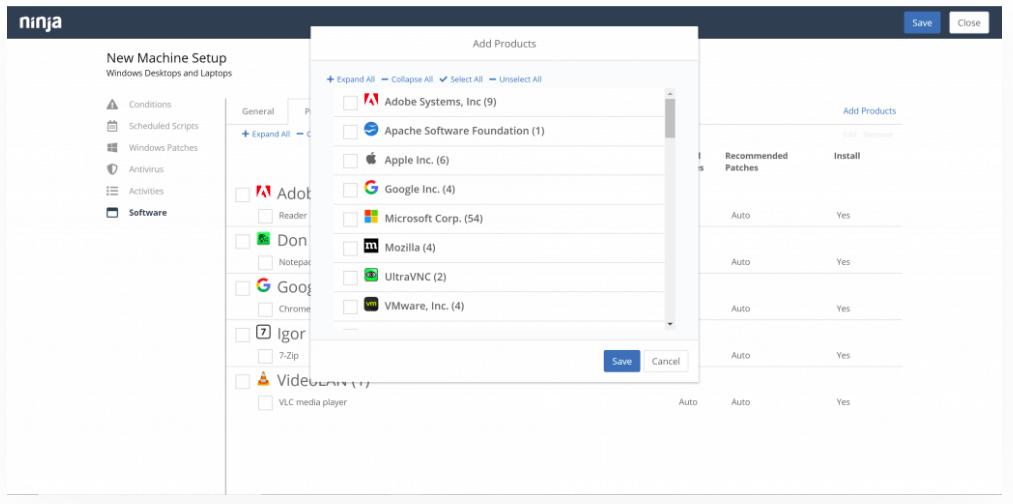Click Microsoft Corp. logo icon

(x=371, y=216)
